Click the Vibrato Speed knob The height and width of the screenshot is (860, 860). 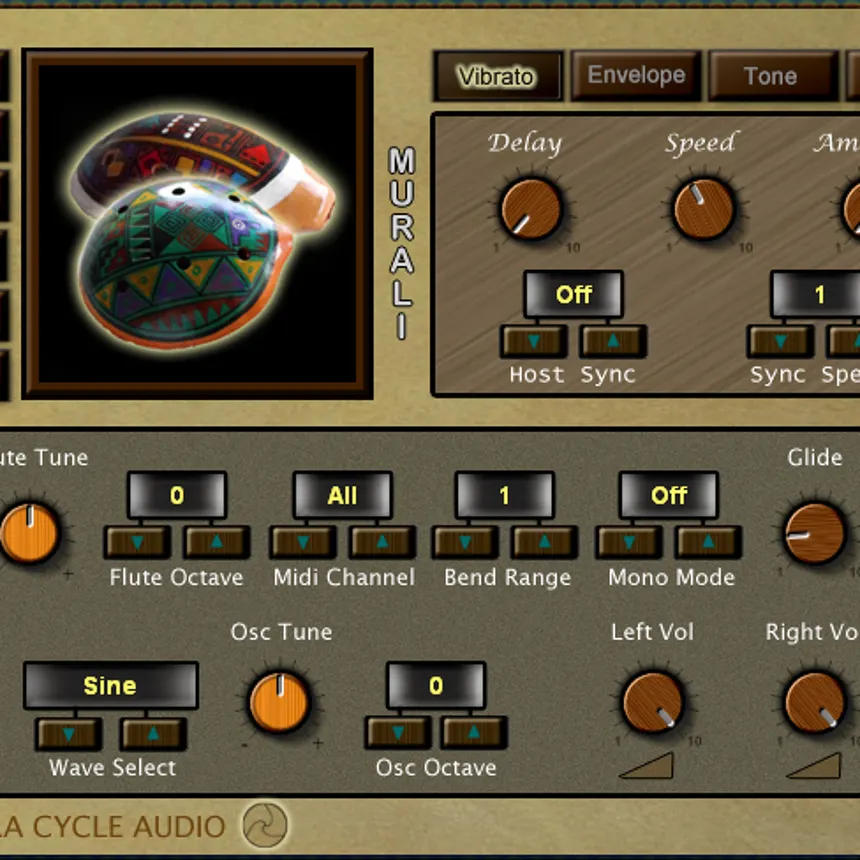coord(704,209)
